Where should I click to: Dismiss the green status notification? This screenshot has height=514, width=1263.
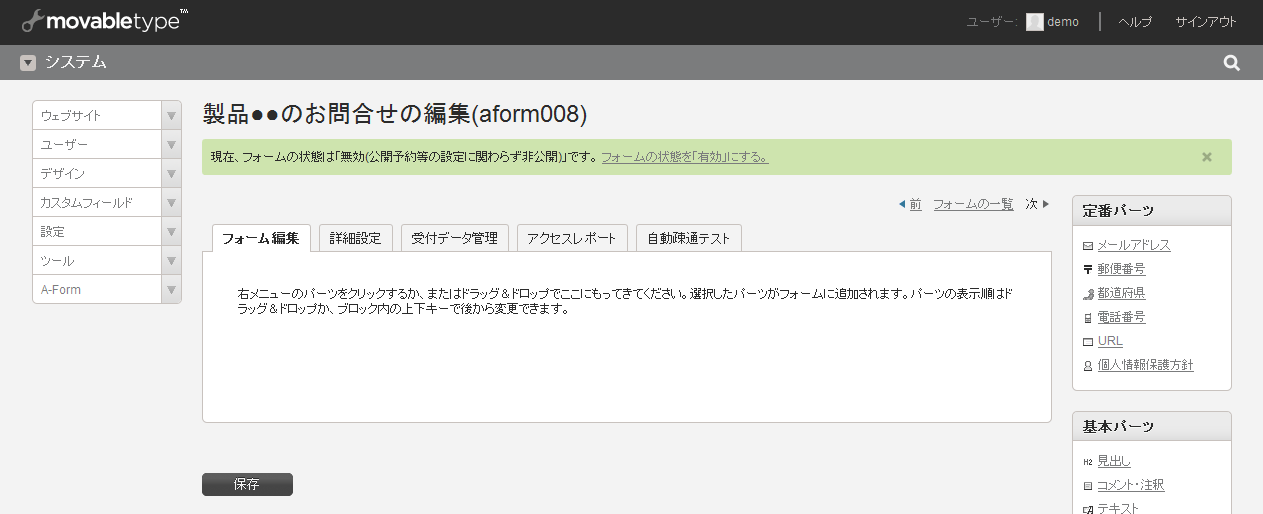click(1207, 157)
